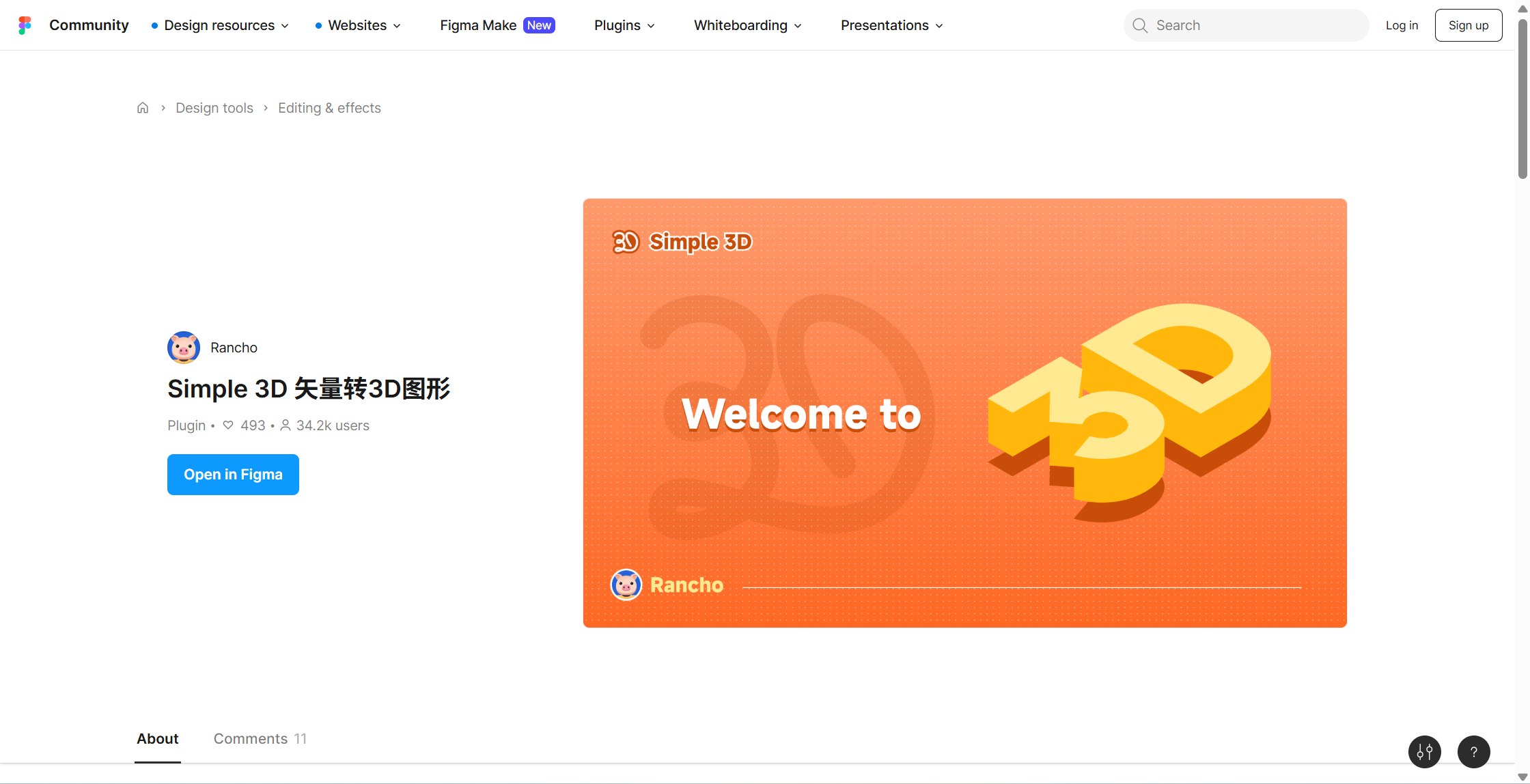
Task: Click the search magnifier icon
Action: (x=1140, y=25)
